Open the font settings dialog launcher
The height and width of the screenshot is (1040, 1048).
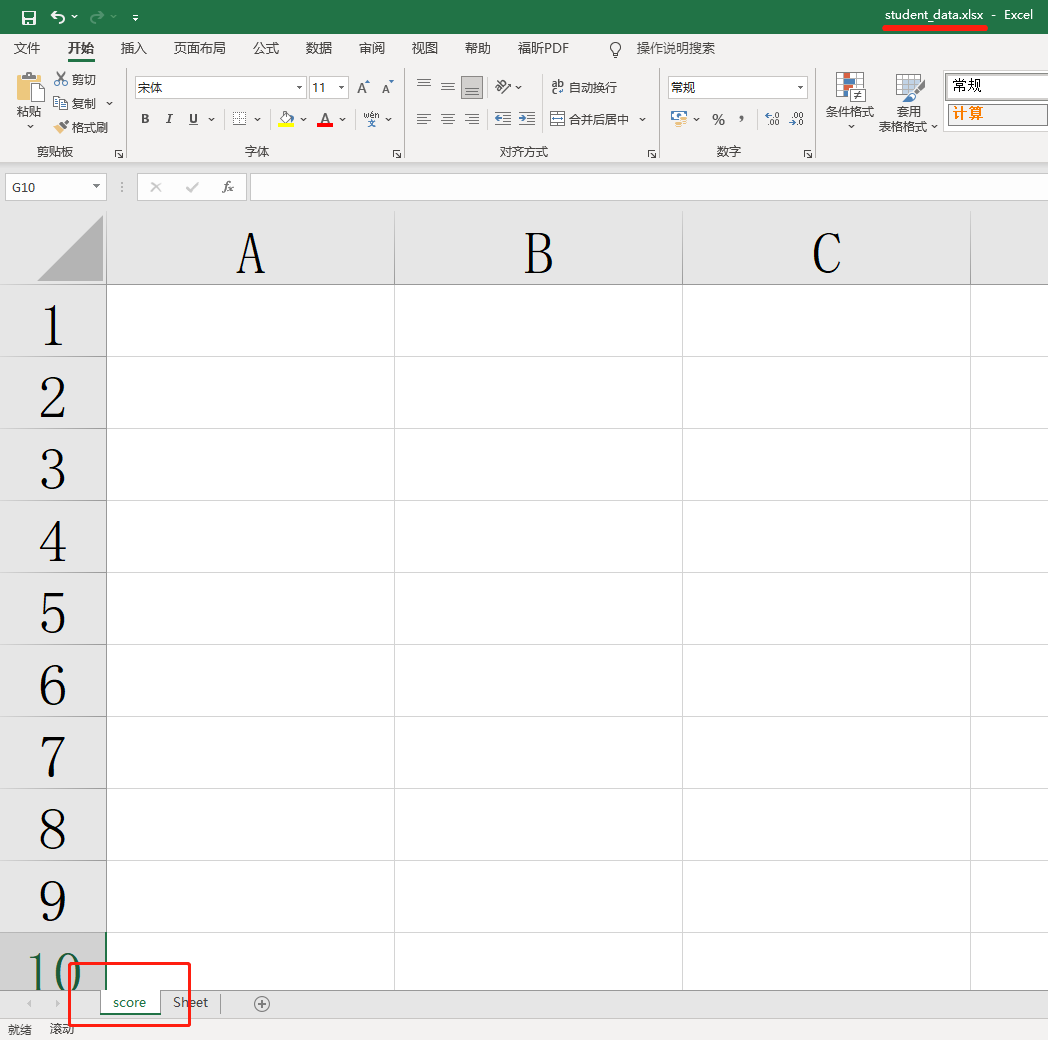click(397, 154)
